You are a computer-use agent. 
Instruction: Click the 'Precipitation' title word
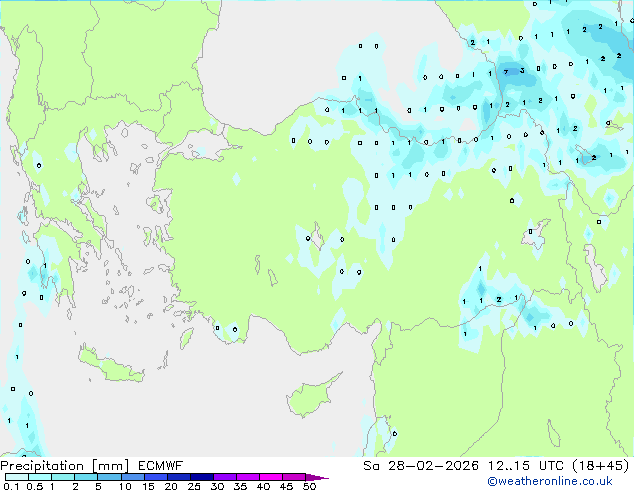[42, 466]
